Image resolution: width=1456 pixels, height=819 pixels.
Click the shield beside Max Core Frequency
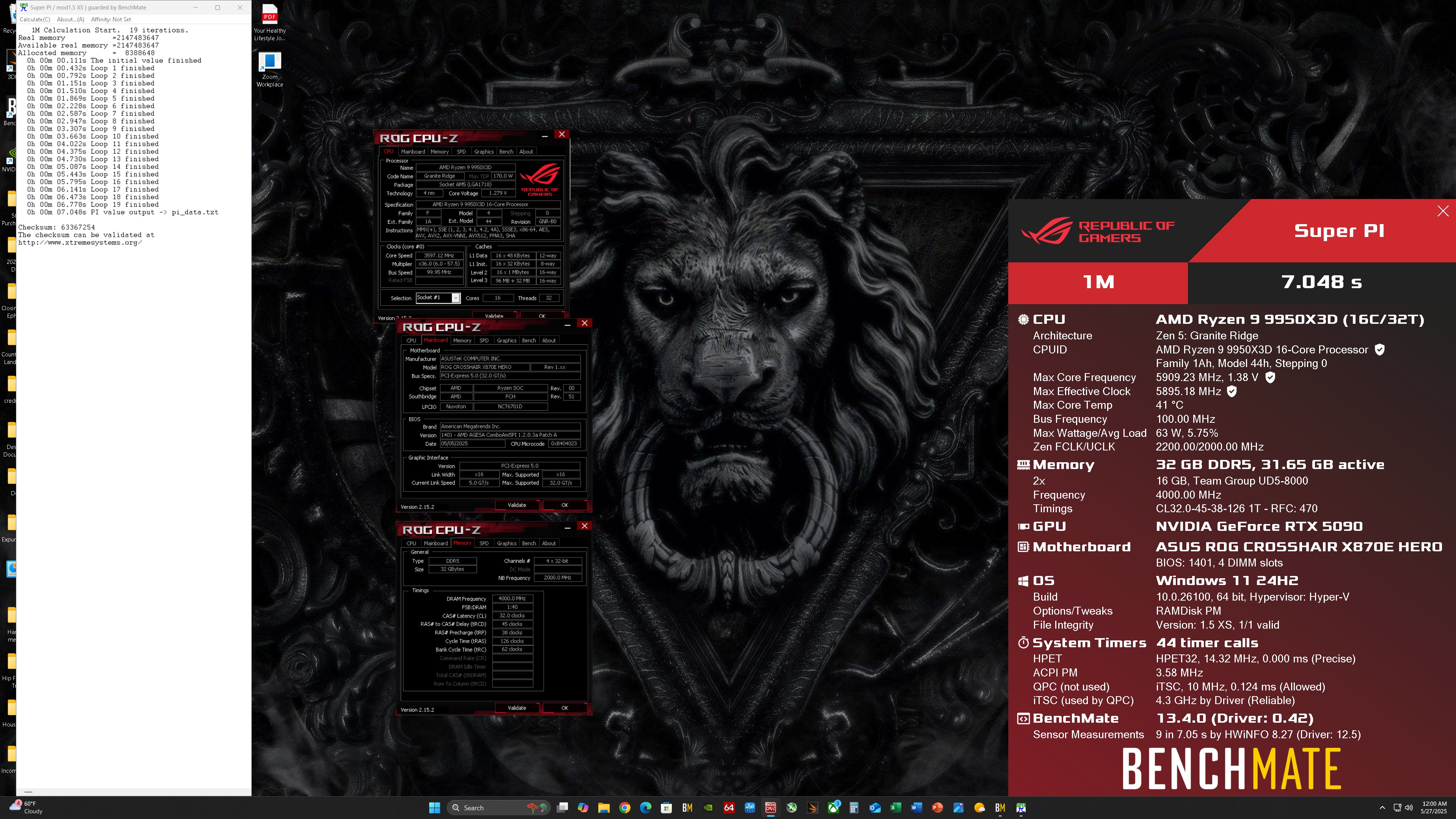[1270, 377]
